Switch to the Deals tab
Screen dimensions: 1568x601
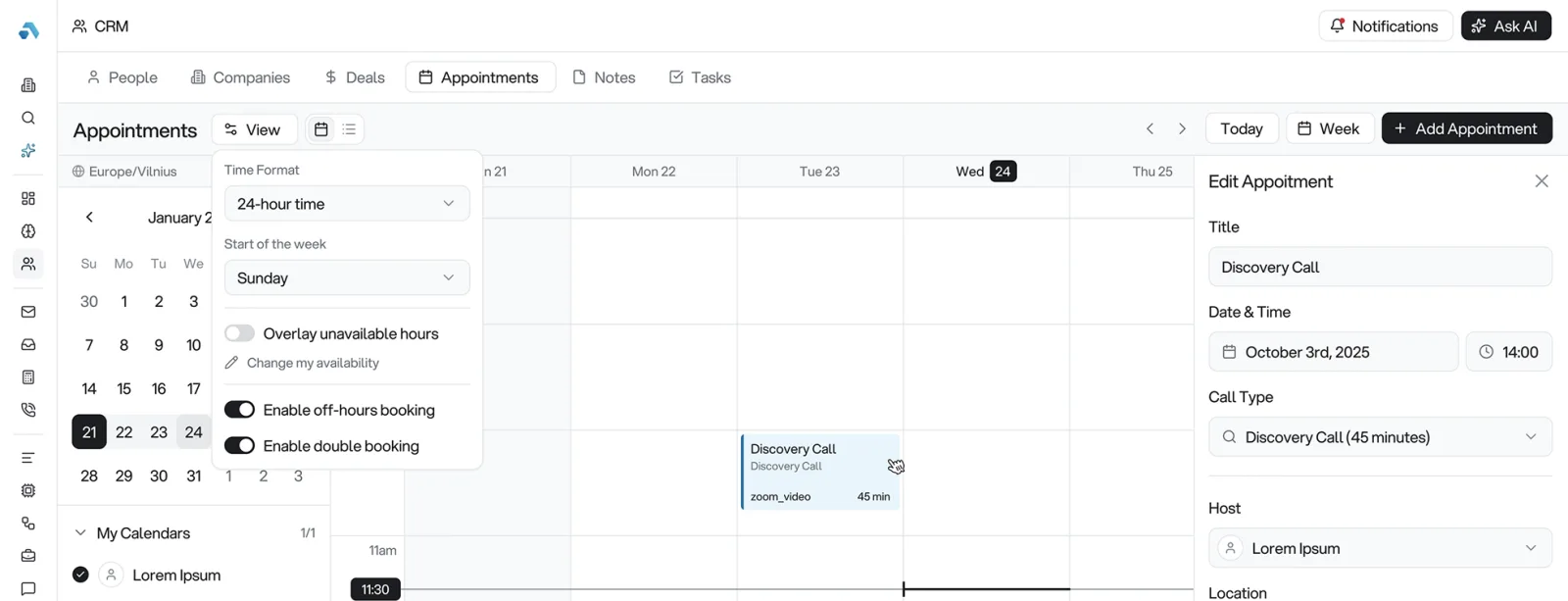point(353,76)
